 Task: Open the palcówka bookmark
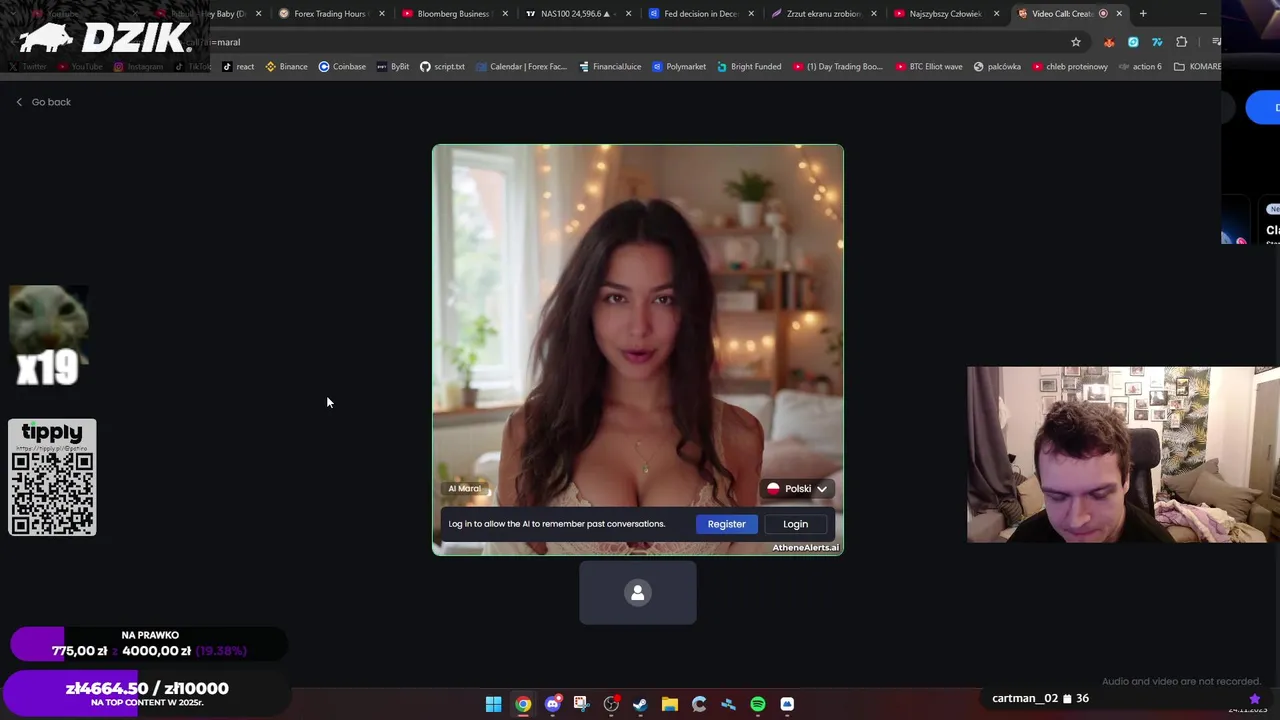tap(997, 67)
